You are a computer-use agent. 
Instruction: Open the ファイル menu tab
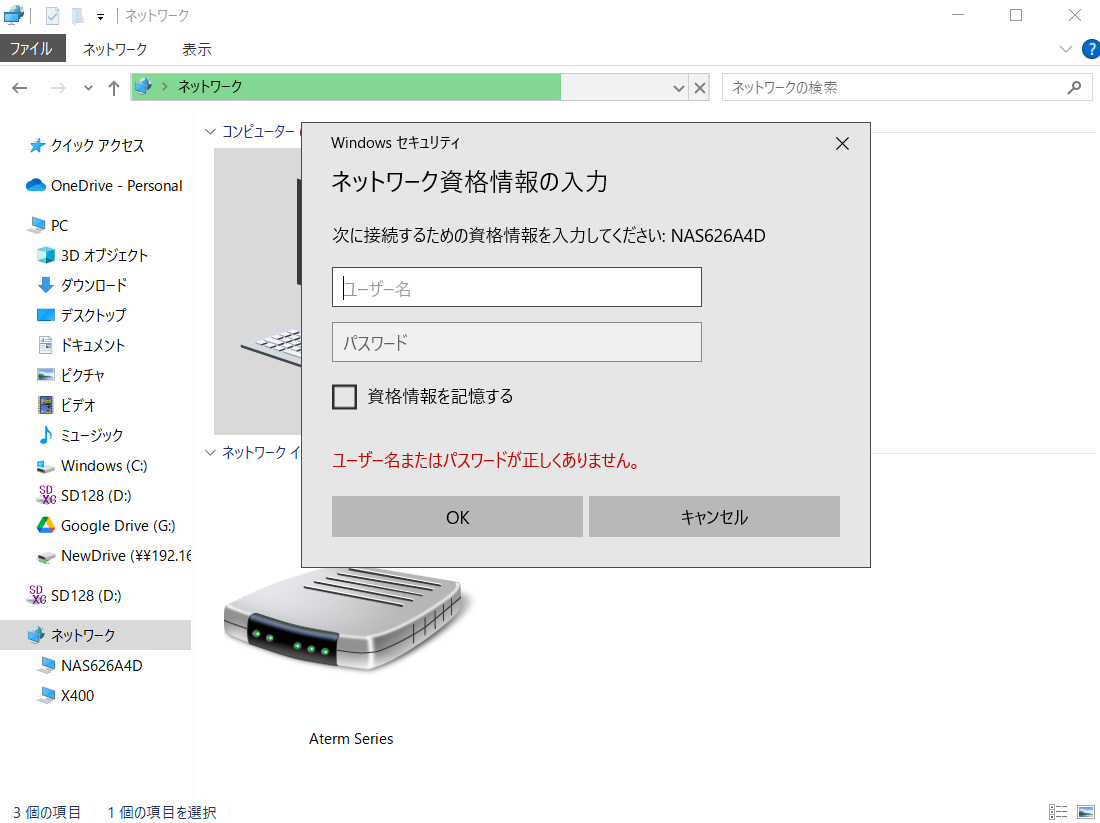tap(32, 49)
